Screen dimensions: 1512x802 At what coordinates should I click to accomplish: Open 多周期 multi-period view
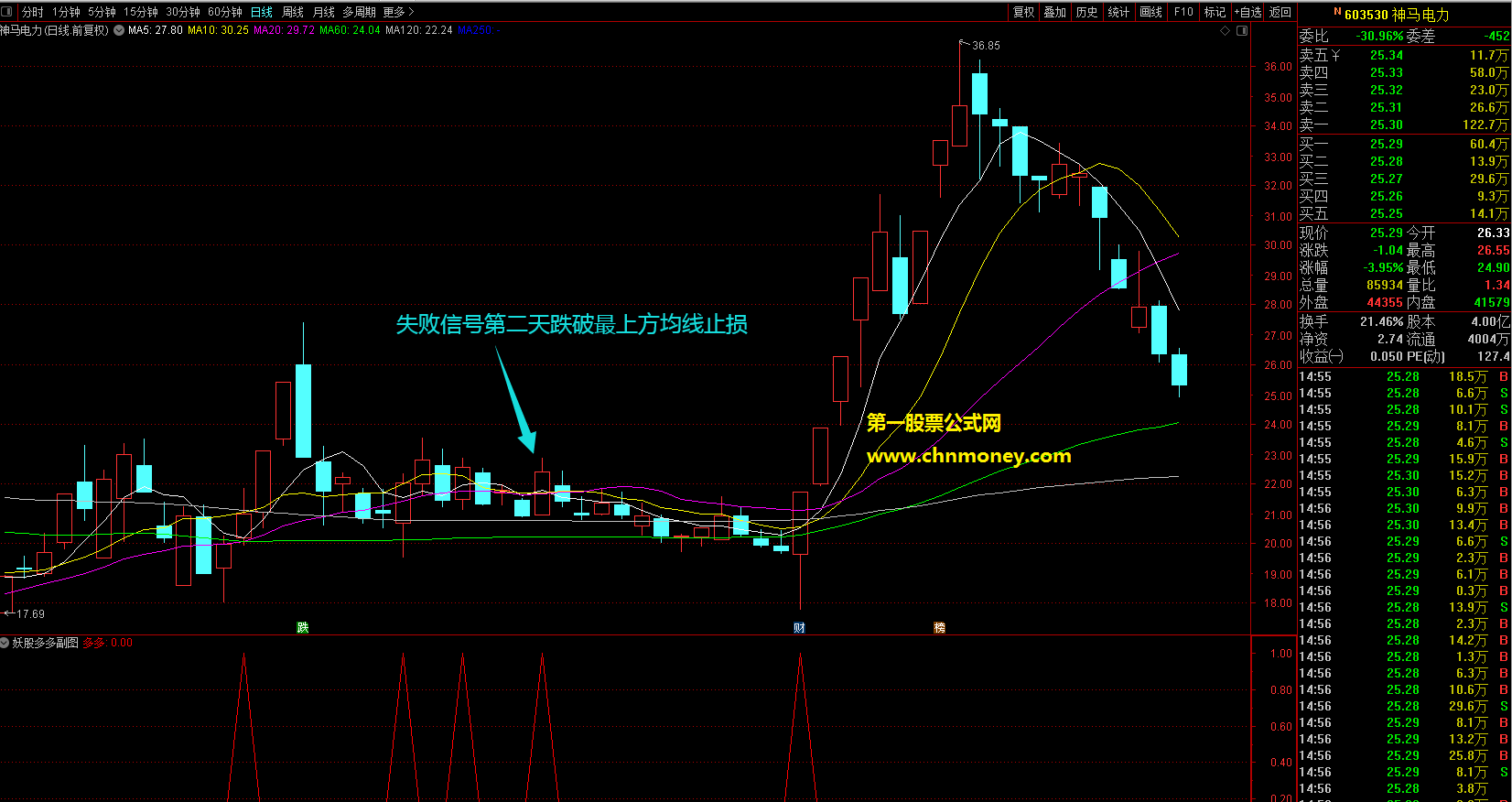point(360,12)
